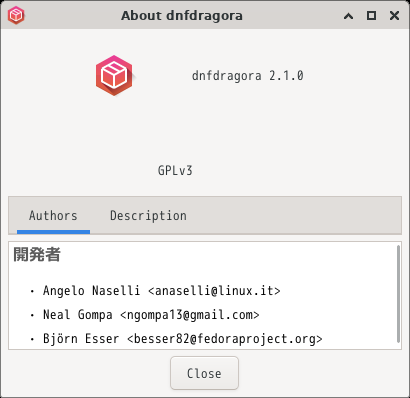The width and height of the screenshot is (410, 398).
Task: Click the dnfdragora logo in title bar
Action: 16,15
